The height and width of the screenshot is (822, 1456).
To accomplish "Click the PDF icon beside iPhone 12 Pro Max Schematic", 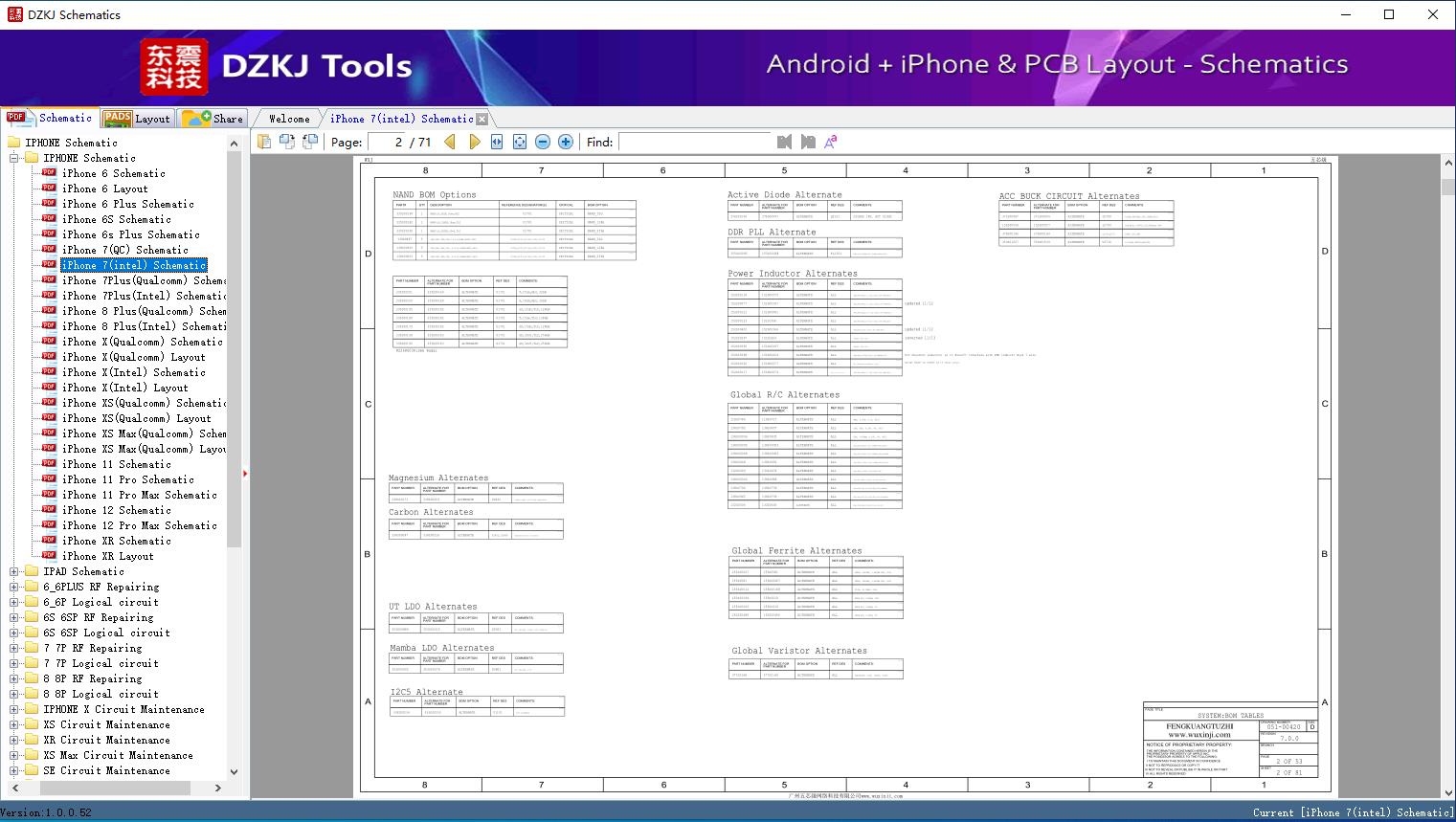I will coord(49,524).
